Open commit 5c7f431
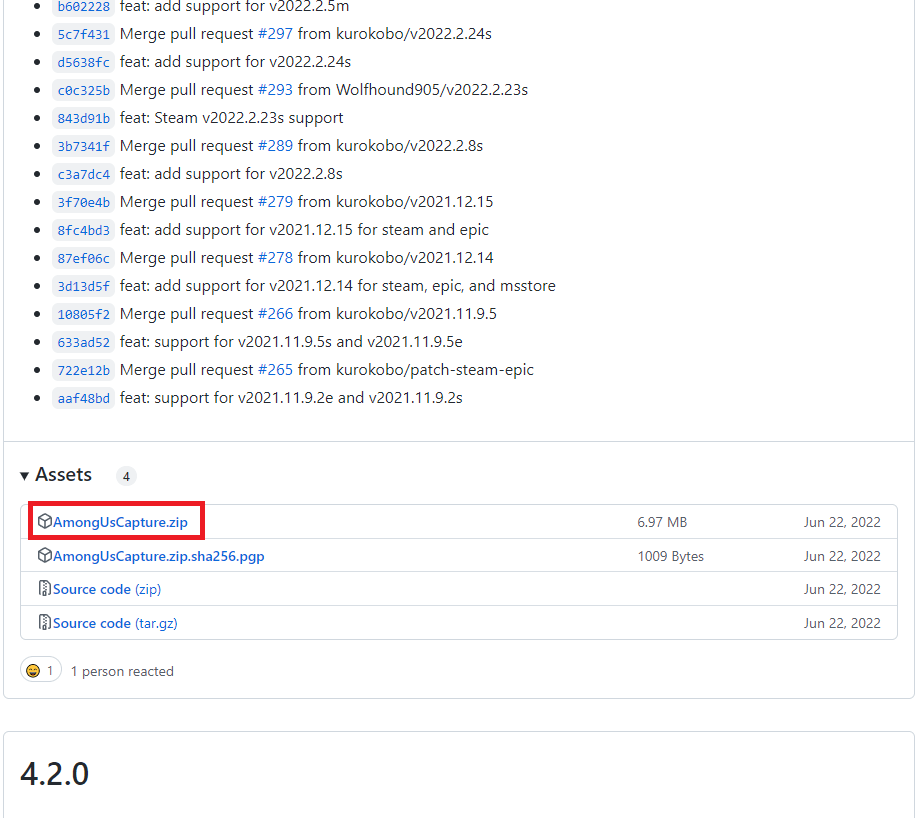 tap(83, 34)
